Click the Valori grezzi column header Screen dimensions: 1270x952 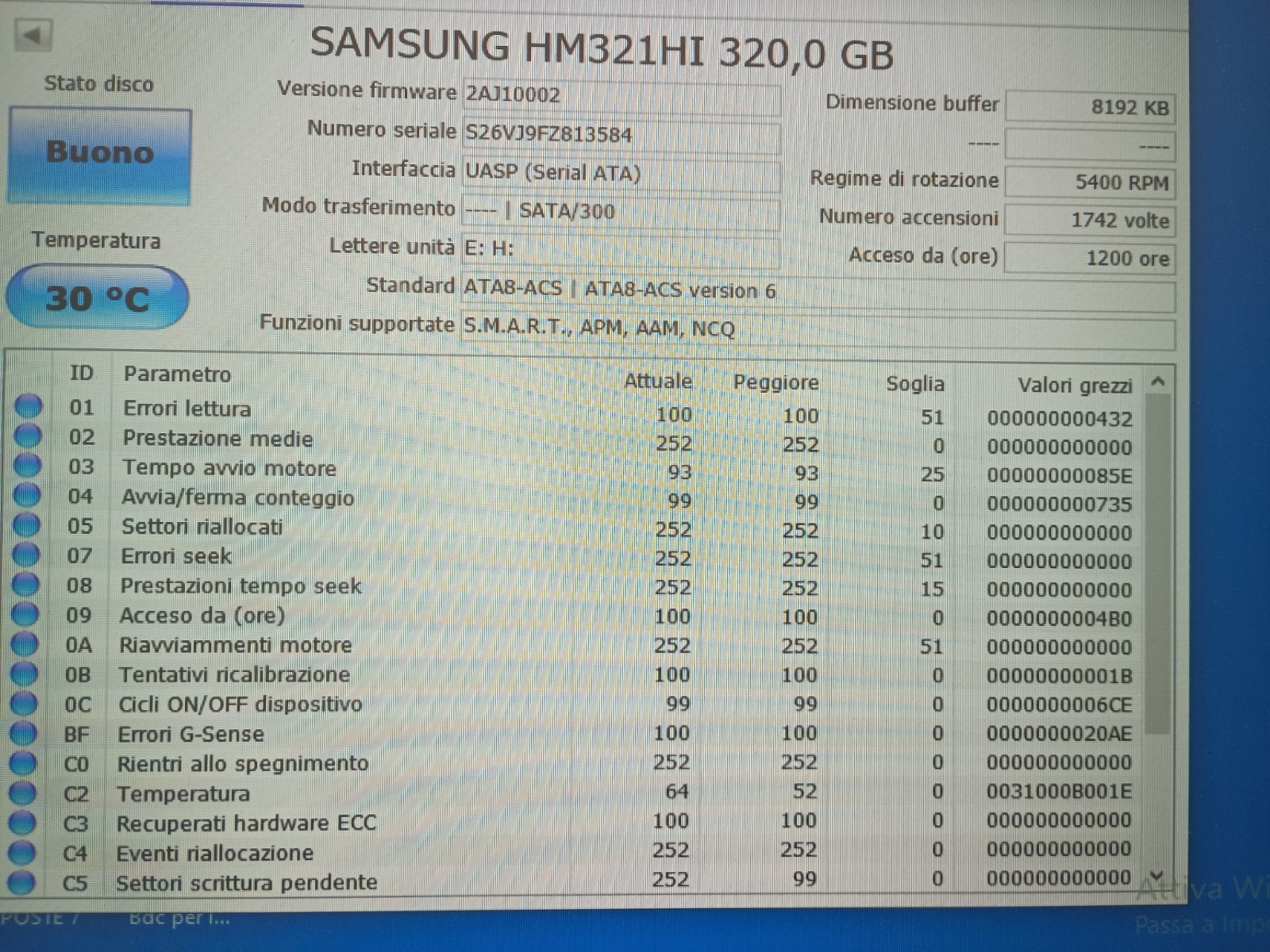click(1076, 386)
